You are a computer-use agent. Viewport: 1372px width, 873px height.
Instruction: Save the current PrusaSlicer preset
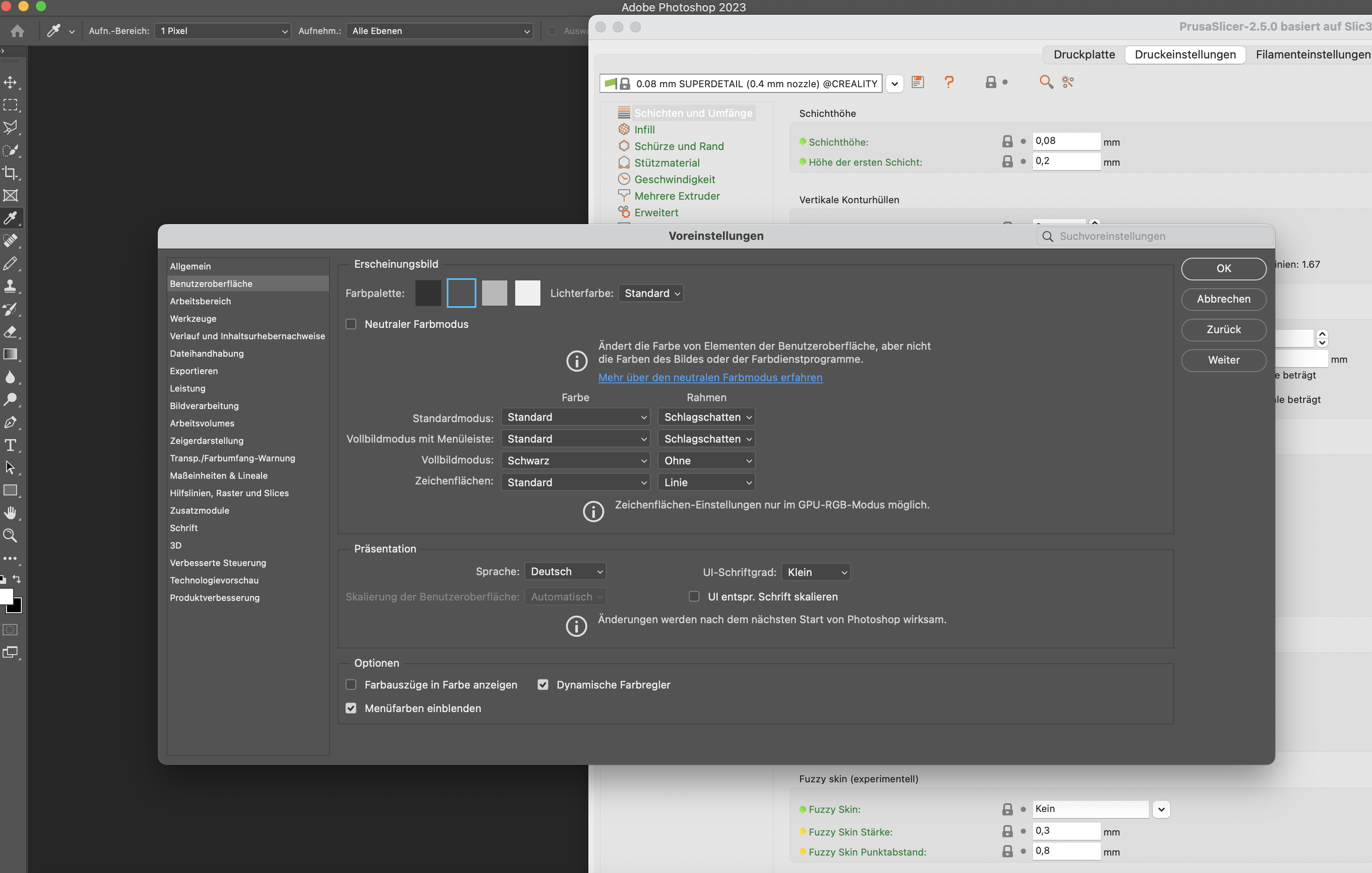pos(918,82)
